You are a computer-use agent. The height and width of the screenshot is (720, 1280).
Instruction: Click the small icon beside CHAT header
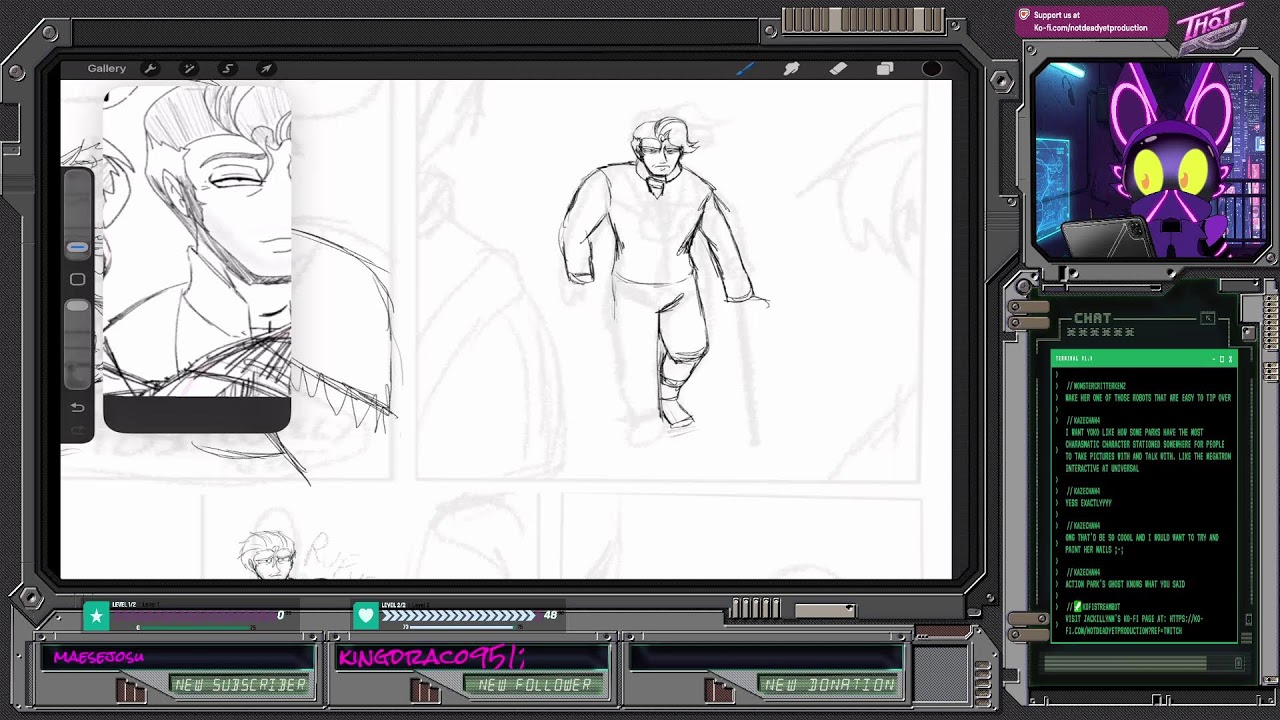(x=1208, y=318)
